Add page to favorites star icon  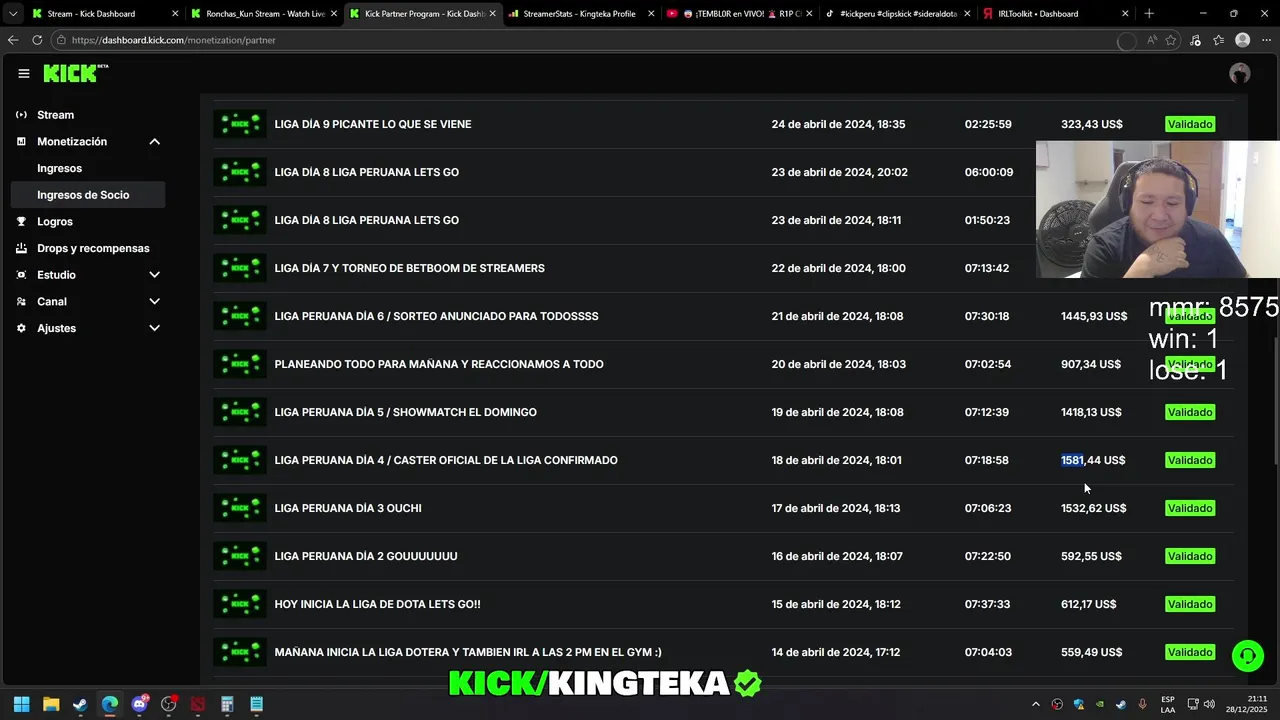pos(1171,40)
